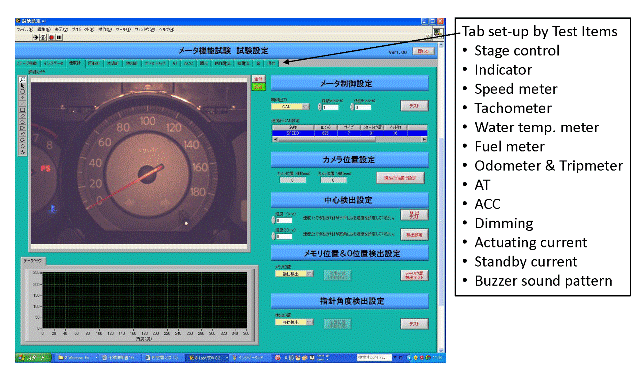The image size is (640, 378).
Task: Click the first camera position value field
Action: 293,180
